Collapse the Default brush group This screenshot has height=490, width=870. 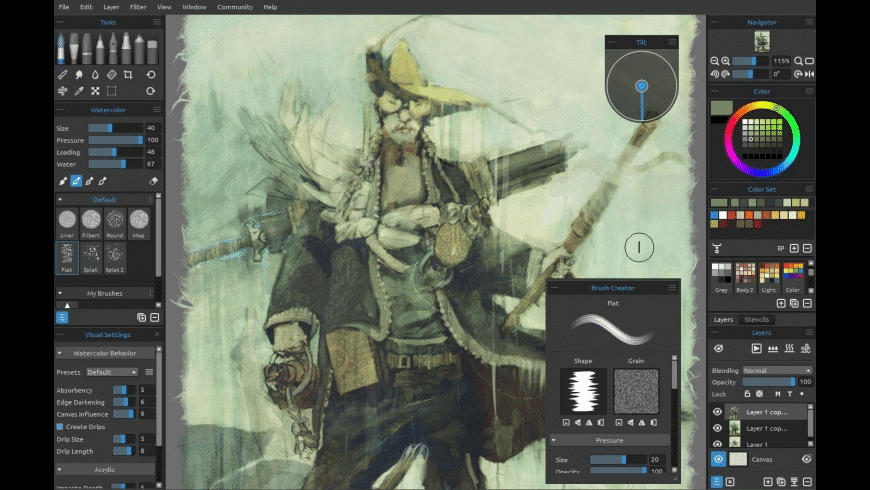coord(60,199)
